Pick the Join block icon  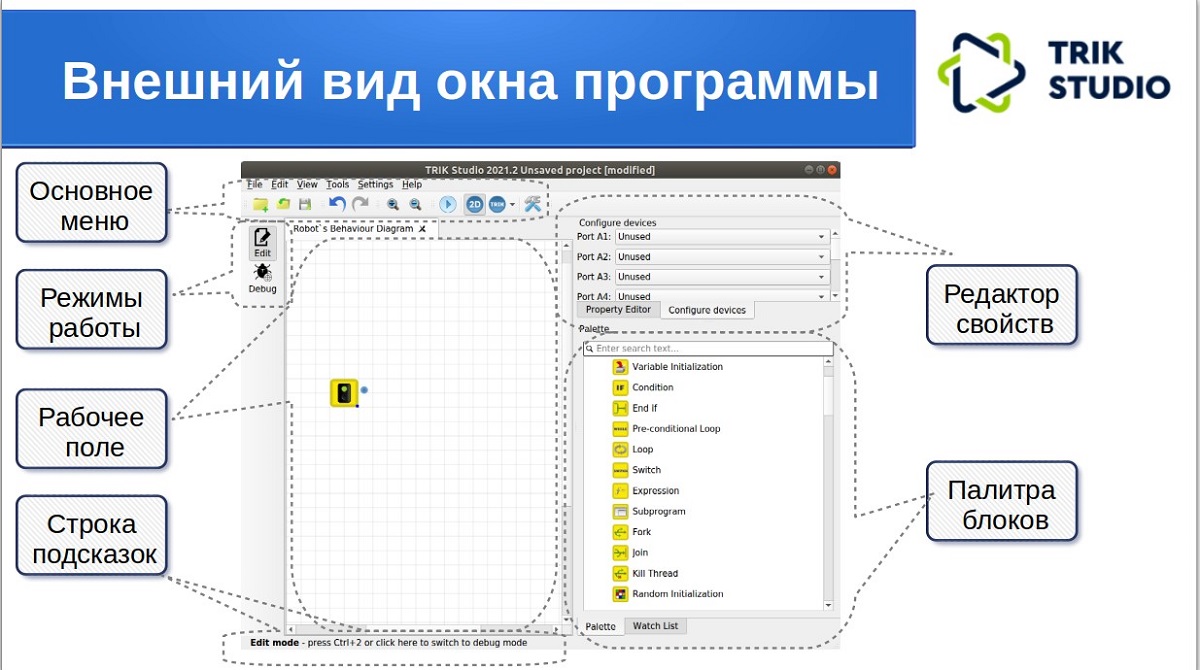click(620, 553)
